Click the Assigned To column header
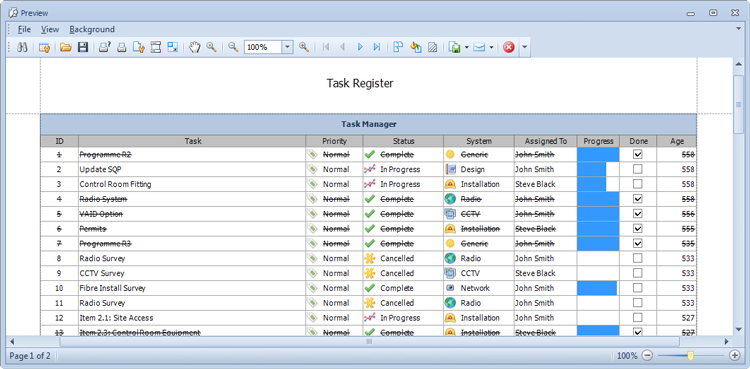 pyautogui.click(x=546, y=141)
